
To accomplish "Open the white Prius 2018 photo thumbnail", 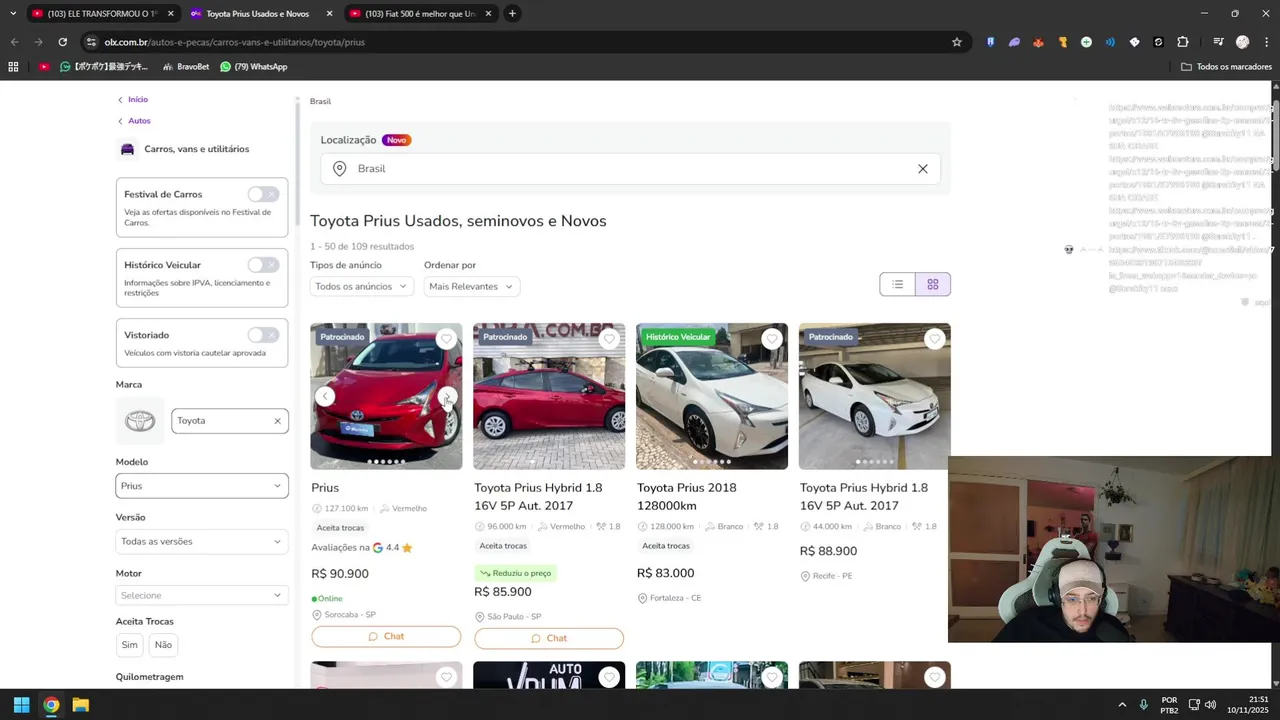I will click(x=712, y=396).
